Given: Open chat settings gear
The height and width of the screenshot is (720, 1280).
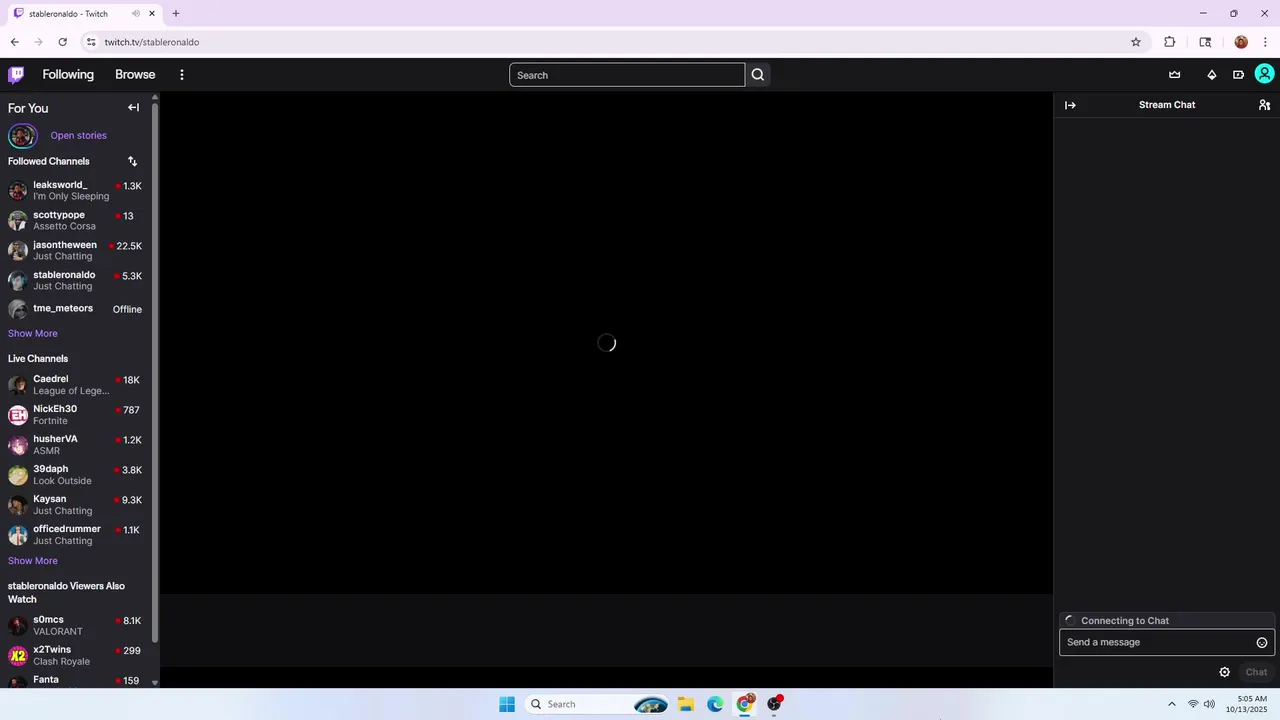Looking at the screenshot, I should coord(1224,672).
